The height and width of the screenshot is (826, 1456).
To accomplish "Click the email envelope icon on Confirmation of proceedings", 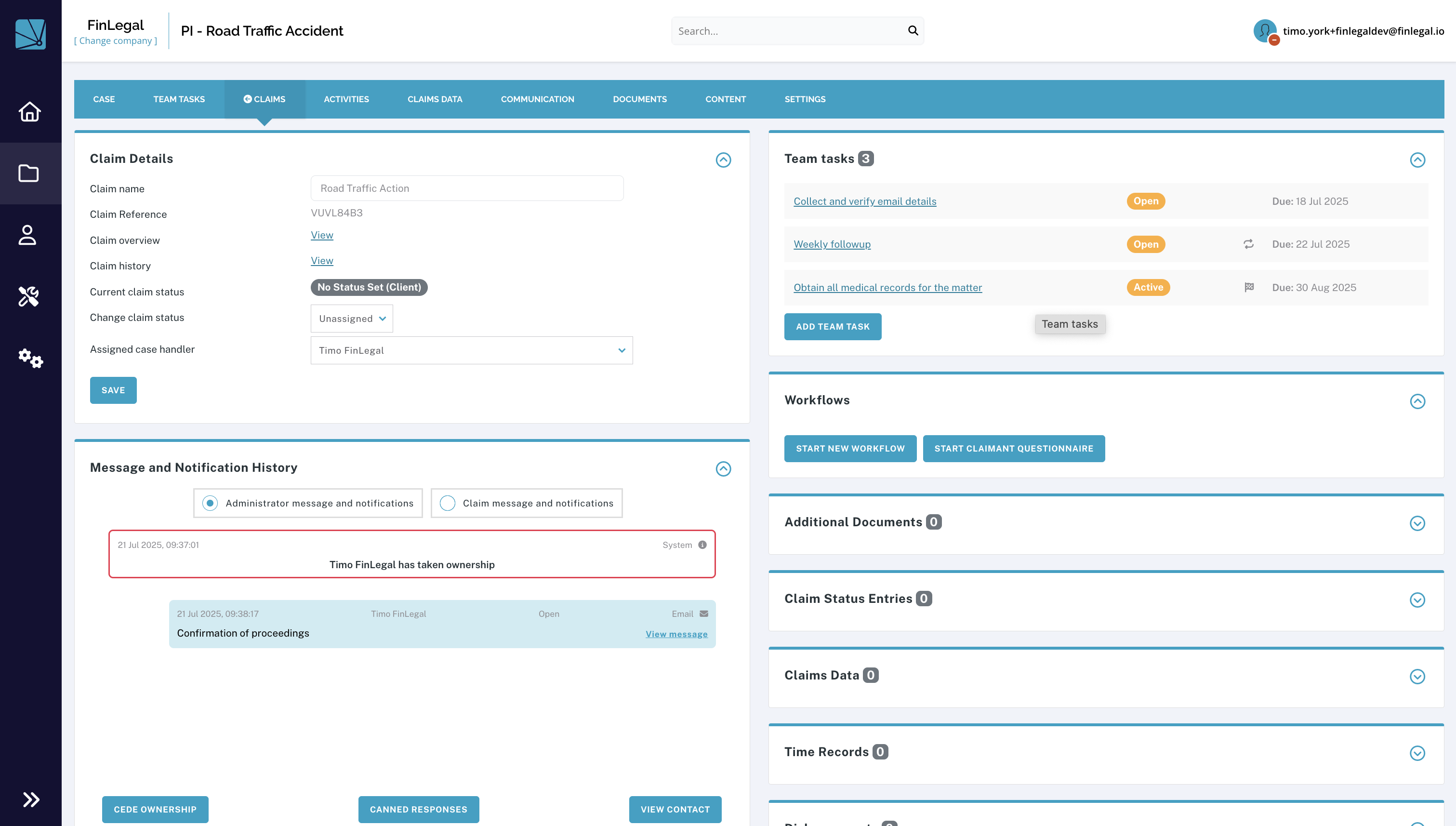I will [x=703, y=613].
